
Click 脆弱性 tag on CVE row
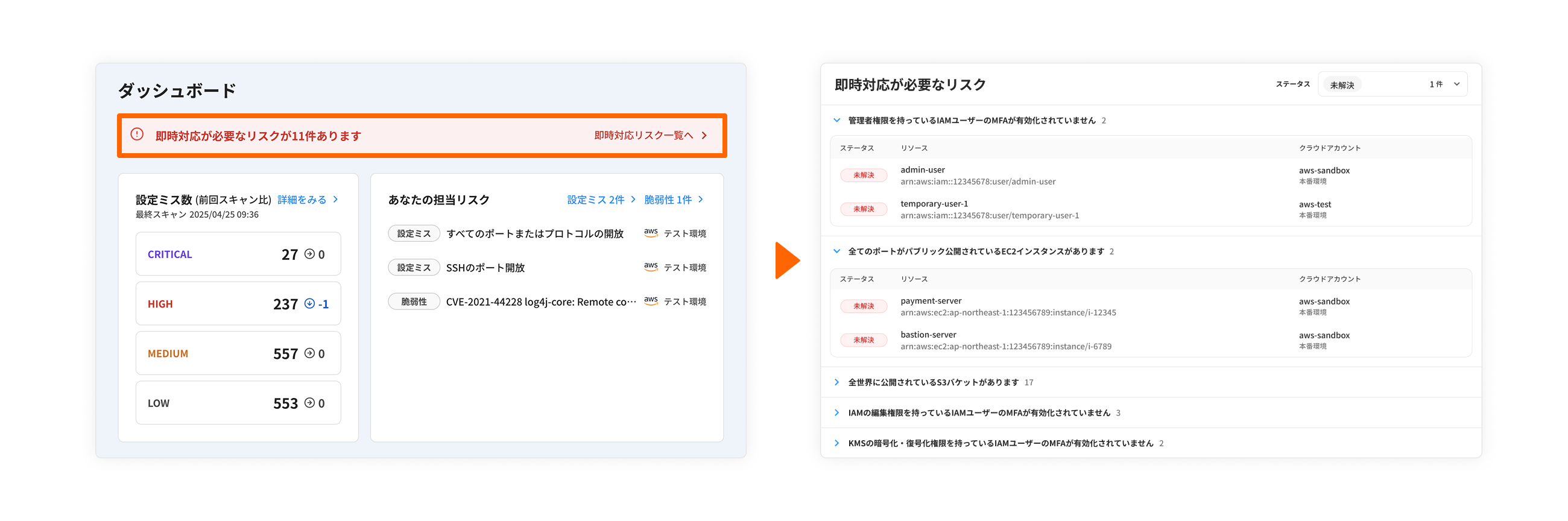click(414, 302)
